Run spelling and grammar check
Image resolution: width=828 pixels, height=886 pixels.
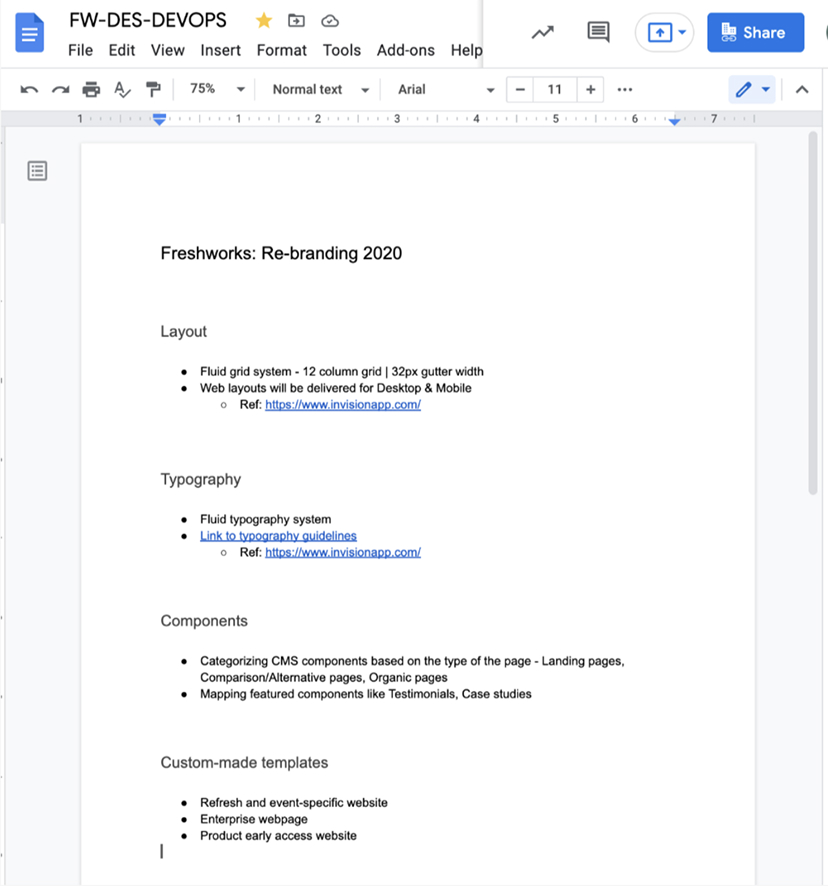pos(122,89)
